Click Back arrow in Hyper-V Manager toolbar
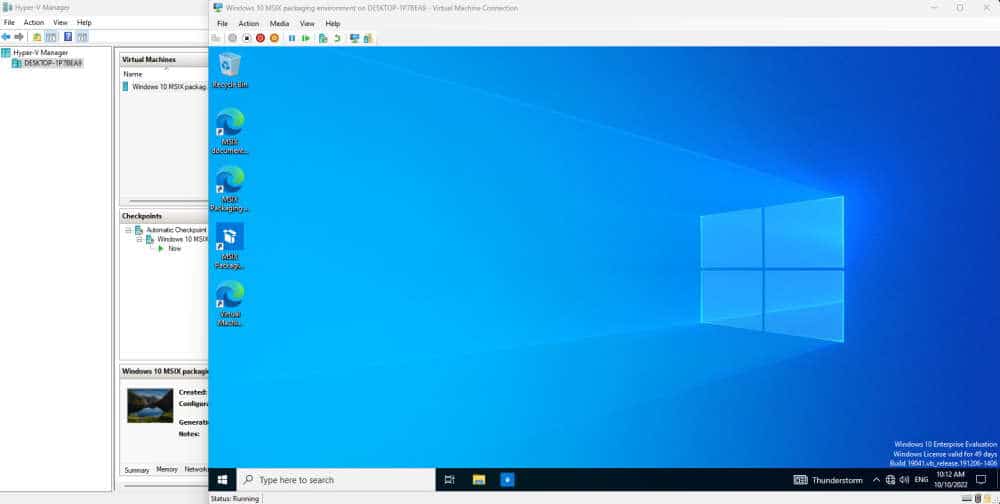1000x504 pixels. point(6,37)
